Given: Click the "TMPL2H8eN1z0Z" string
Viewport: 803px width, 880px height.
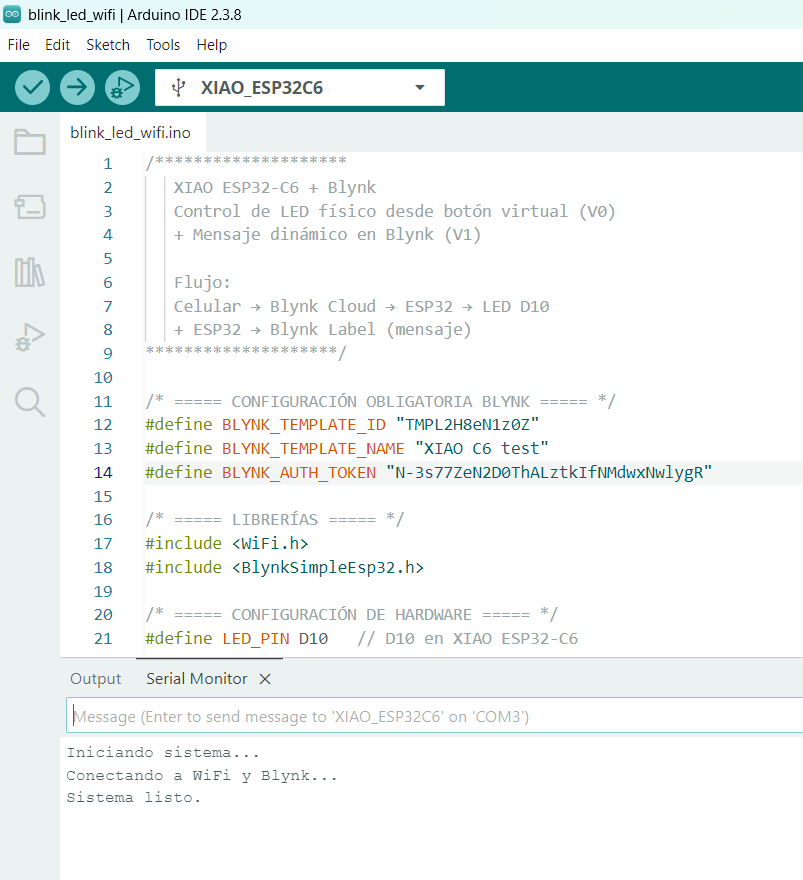Looking at the screenshot, I should pyautogui.click(x=467, y=425).
